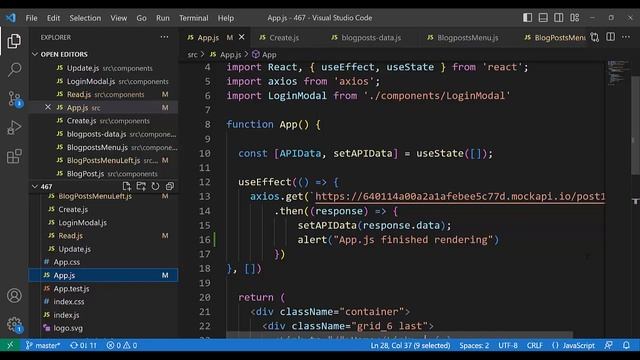The width and height of the screenshot is (640, 360).
Task: Open Explorer views and more actions menu
Action: coord(164,37)
